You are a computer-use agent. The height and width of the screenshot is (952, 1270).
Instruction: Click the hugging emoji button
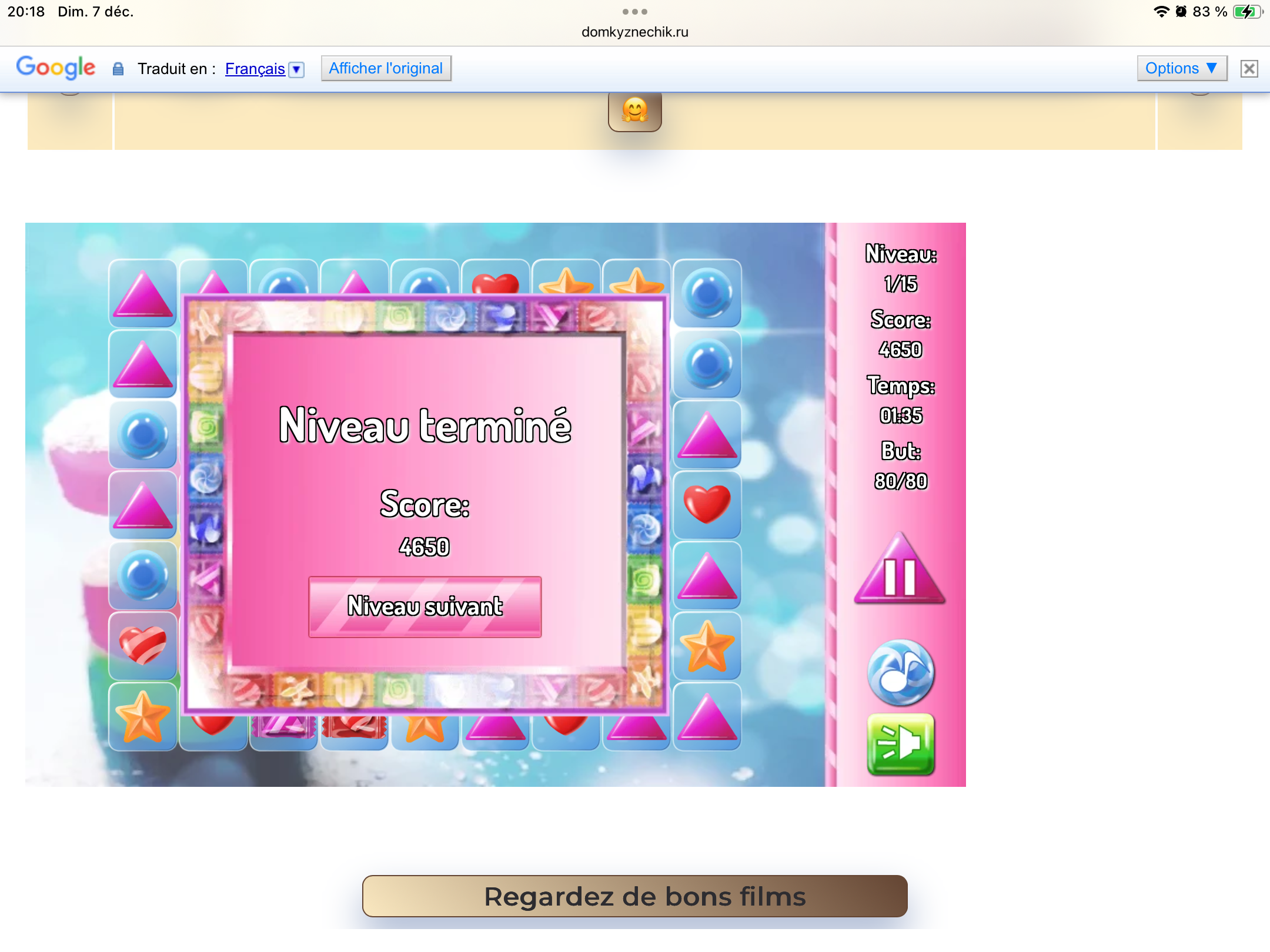click(635, 111)
